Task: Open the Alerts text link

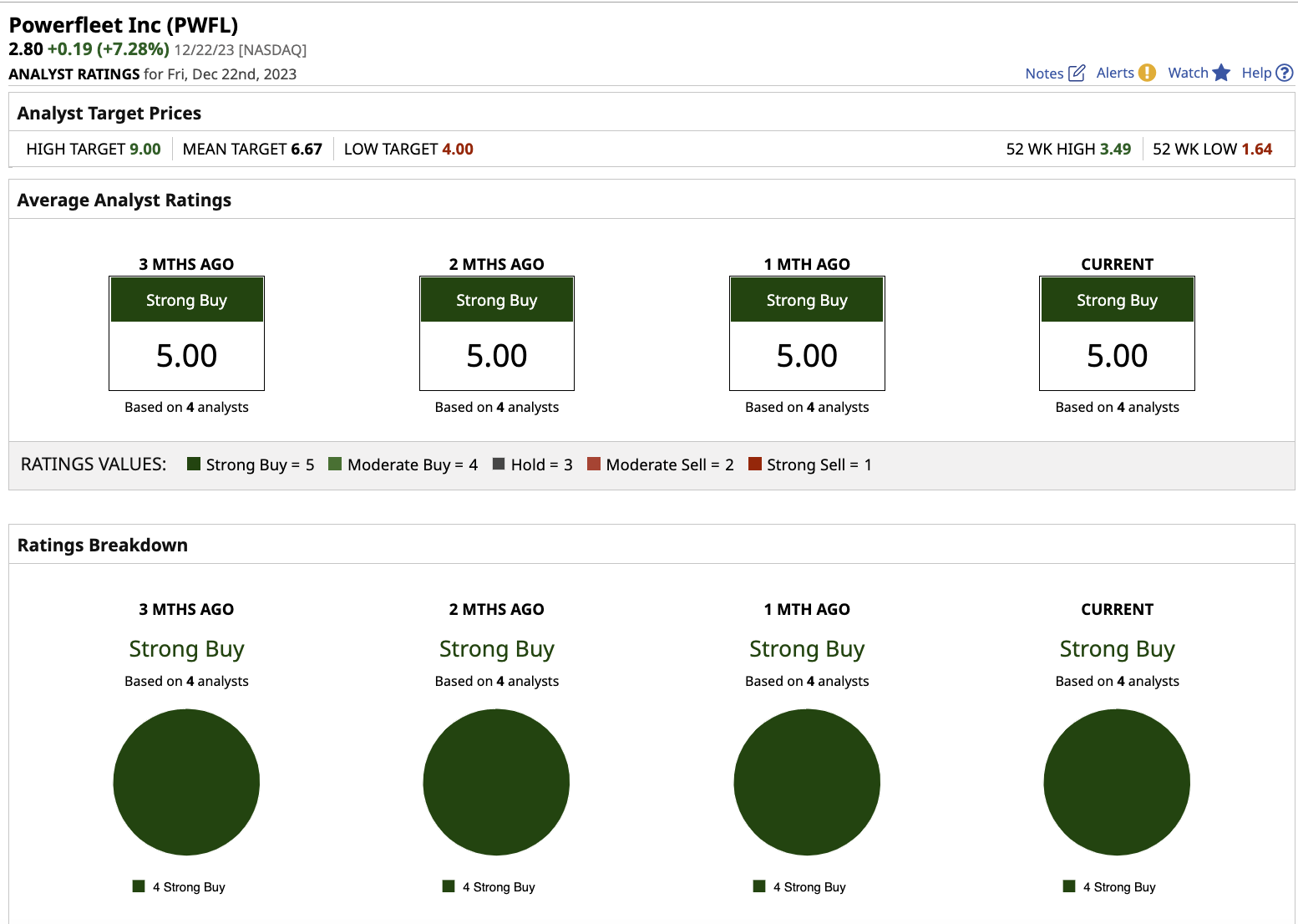Action: 1115,73
